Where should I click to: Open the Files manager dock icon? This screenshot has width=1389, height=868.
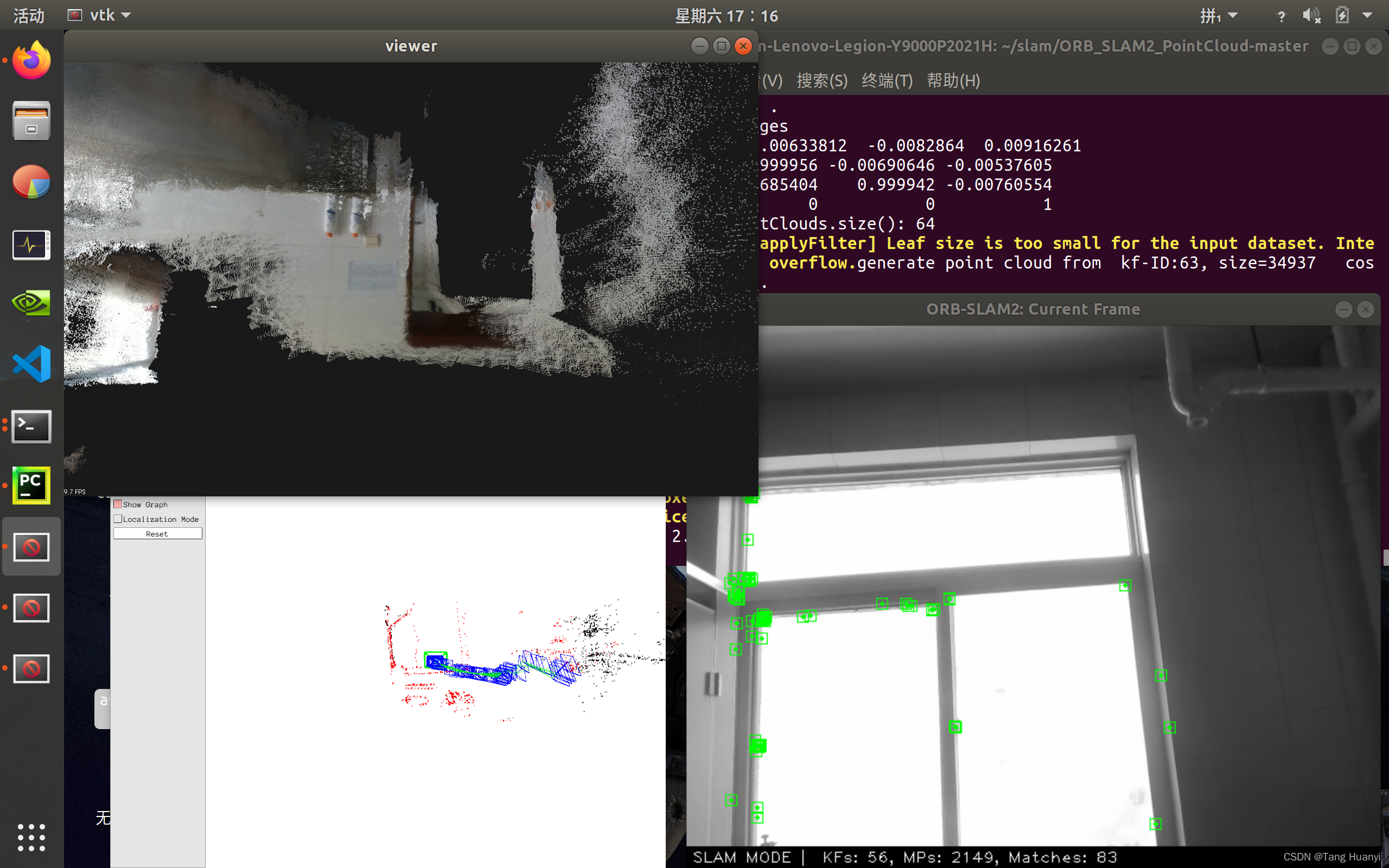coord(31,121)
